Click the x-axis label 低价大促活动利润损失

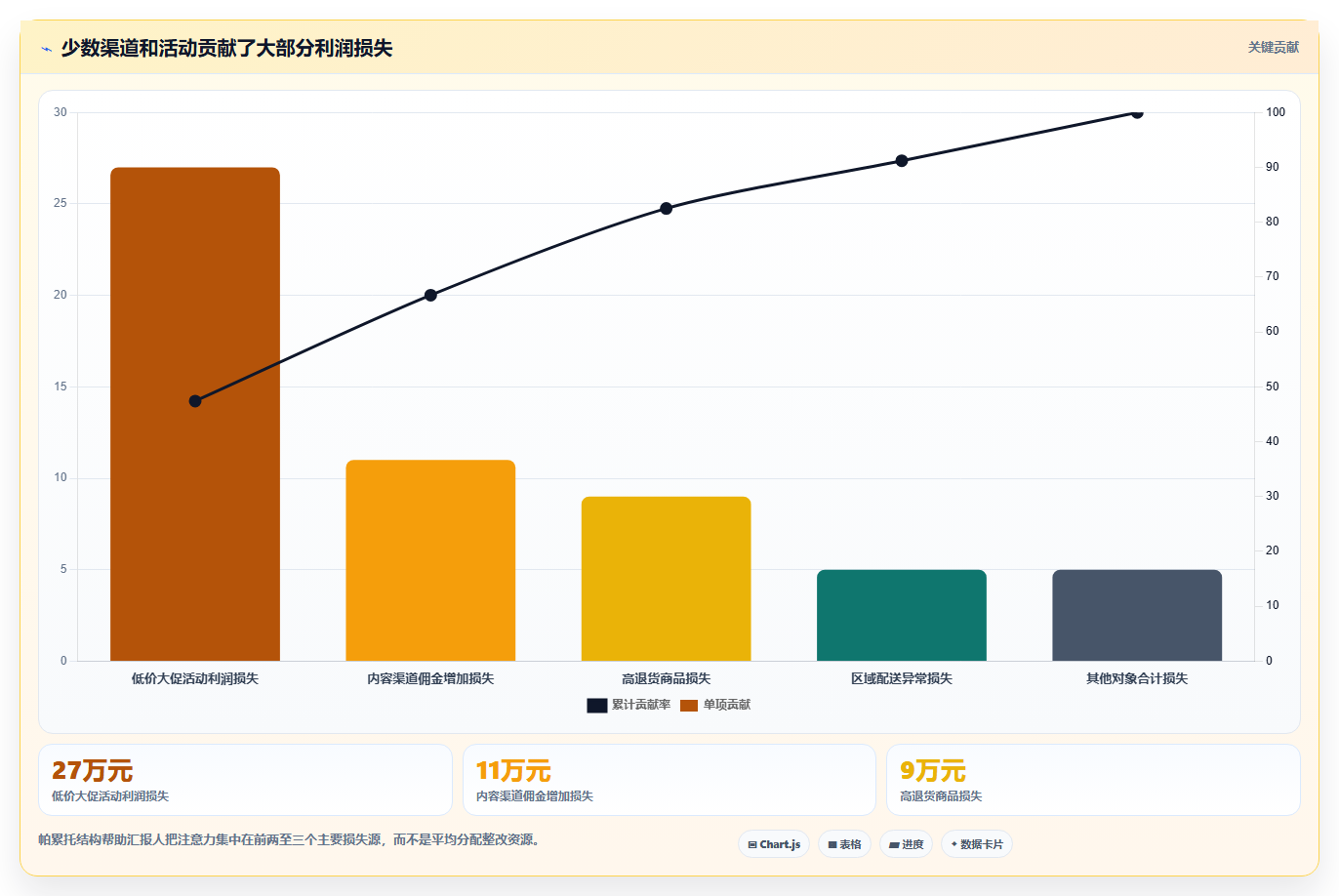click(195, 678)
